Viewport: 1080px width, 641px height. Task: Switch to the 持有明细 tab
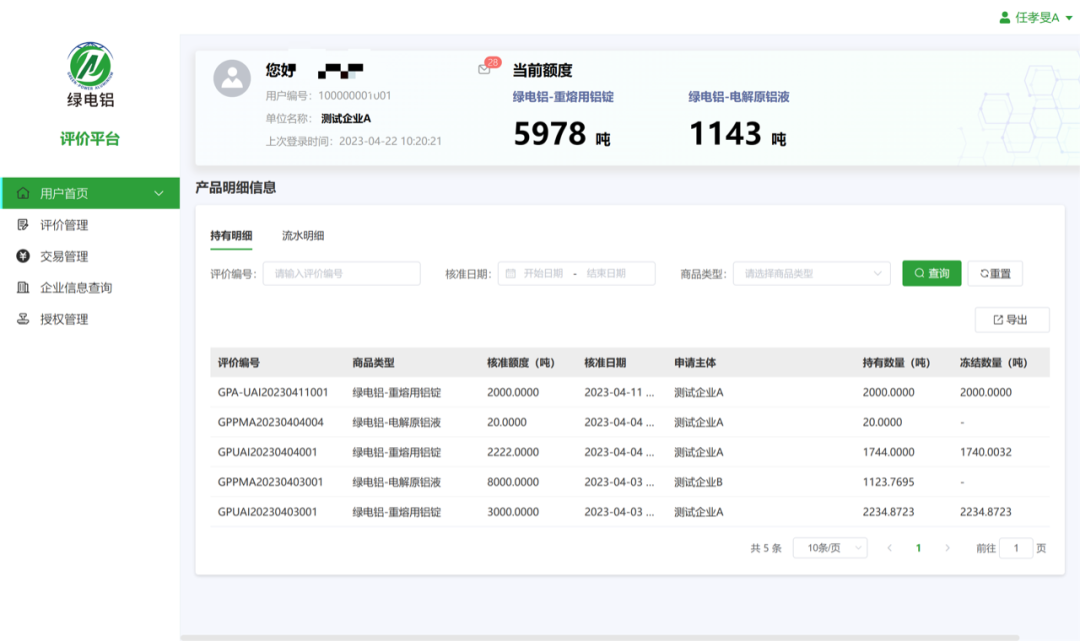232,237
